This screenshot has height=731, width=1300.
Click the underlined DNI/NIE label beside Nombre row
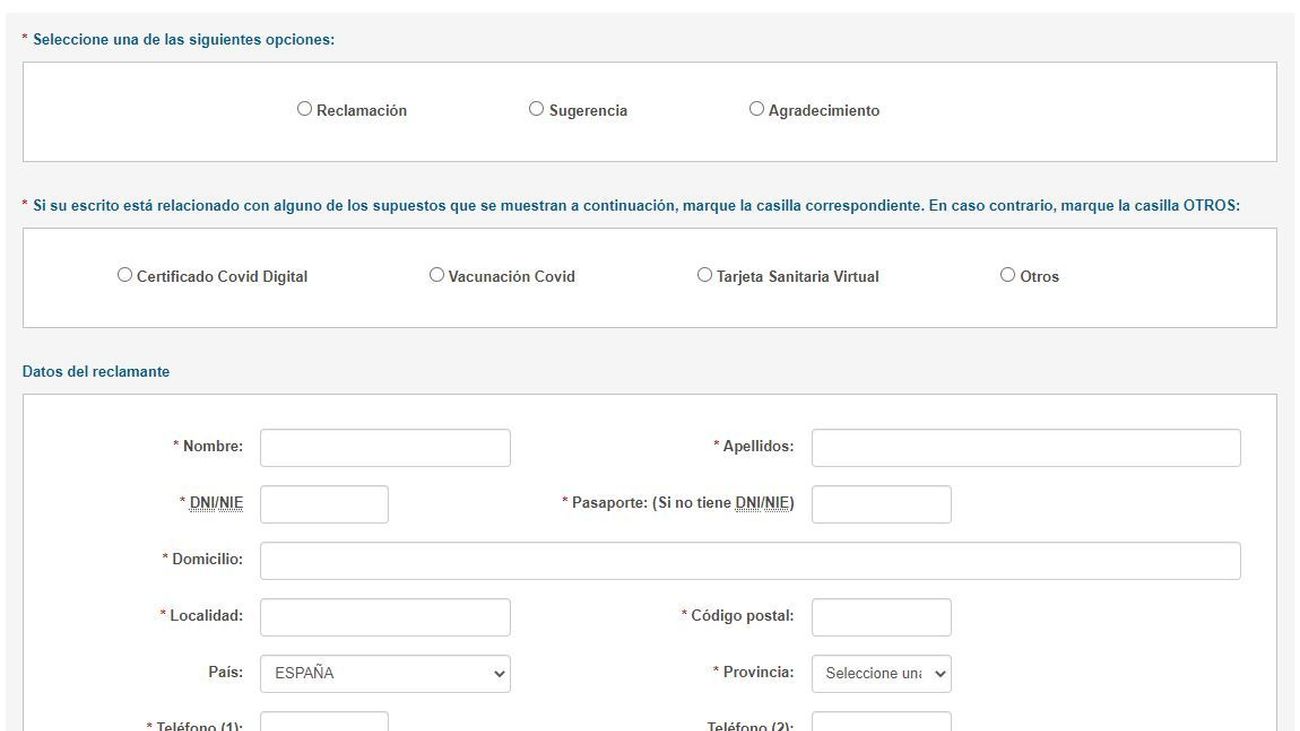point(216,503)
